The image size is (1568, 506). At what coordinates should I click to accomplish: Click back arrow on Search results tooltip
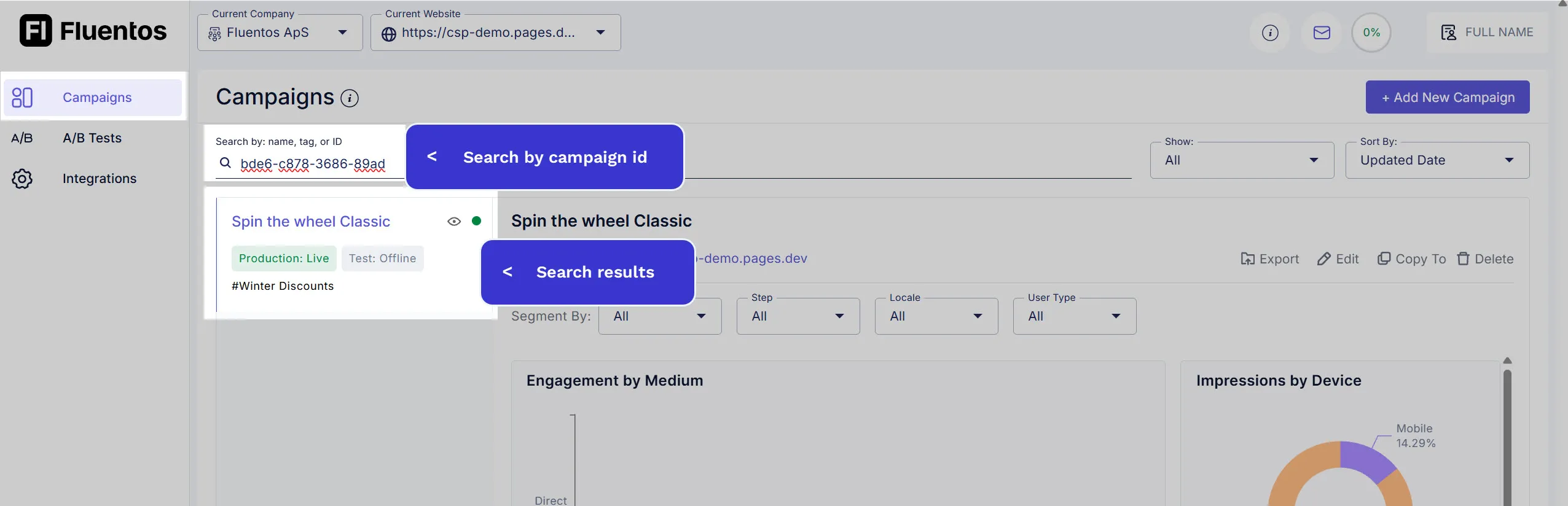pos(508,271)
